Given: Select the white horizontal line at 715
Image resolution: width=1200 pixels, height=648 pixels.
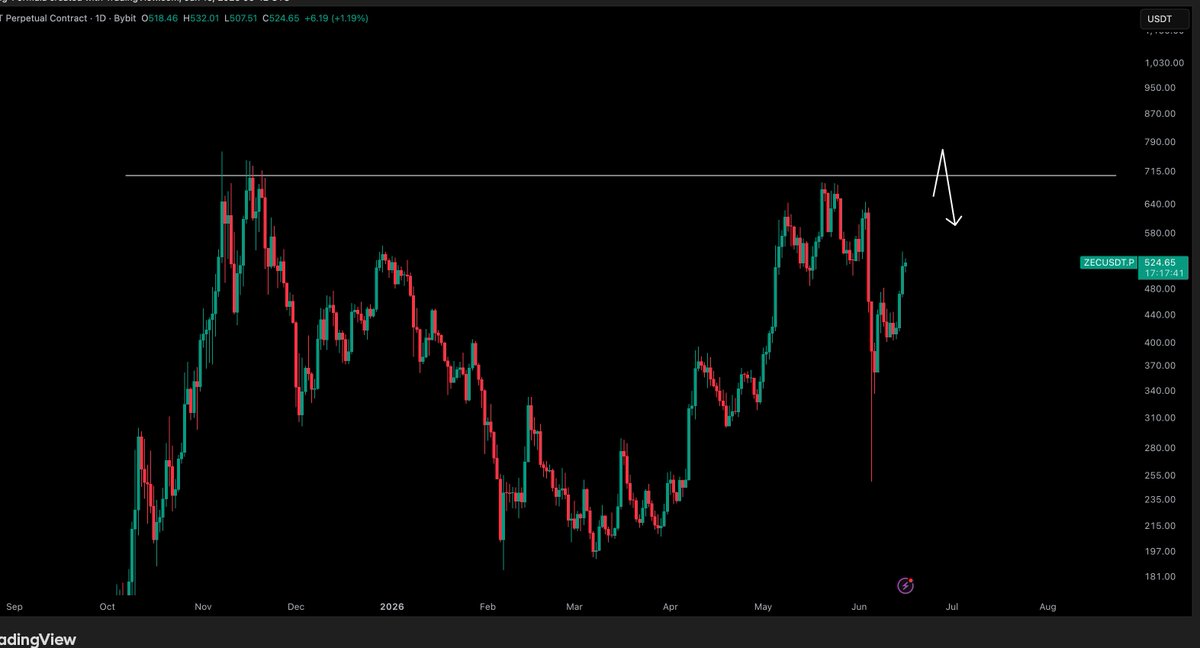Looking at the screenshot, I should [x=620, y=176].
